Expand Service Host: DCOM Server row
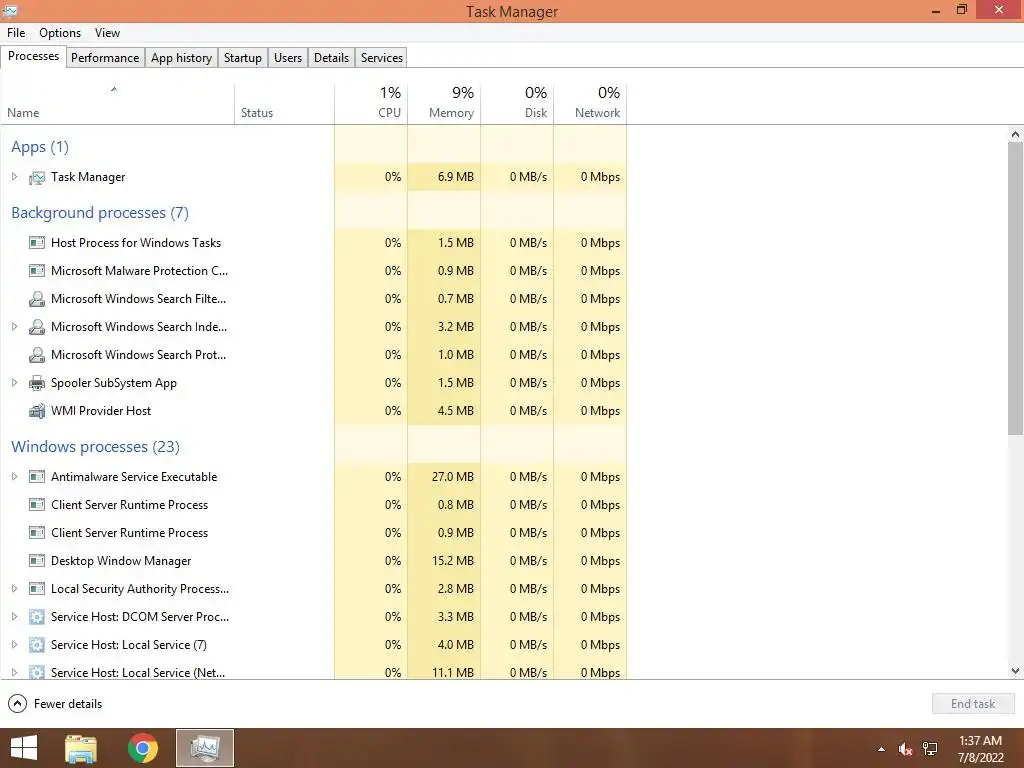The width and height of the screenshot is (1024, 768). point(14,617)
